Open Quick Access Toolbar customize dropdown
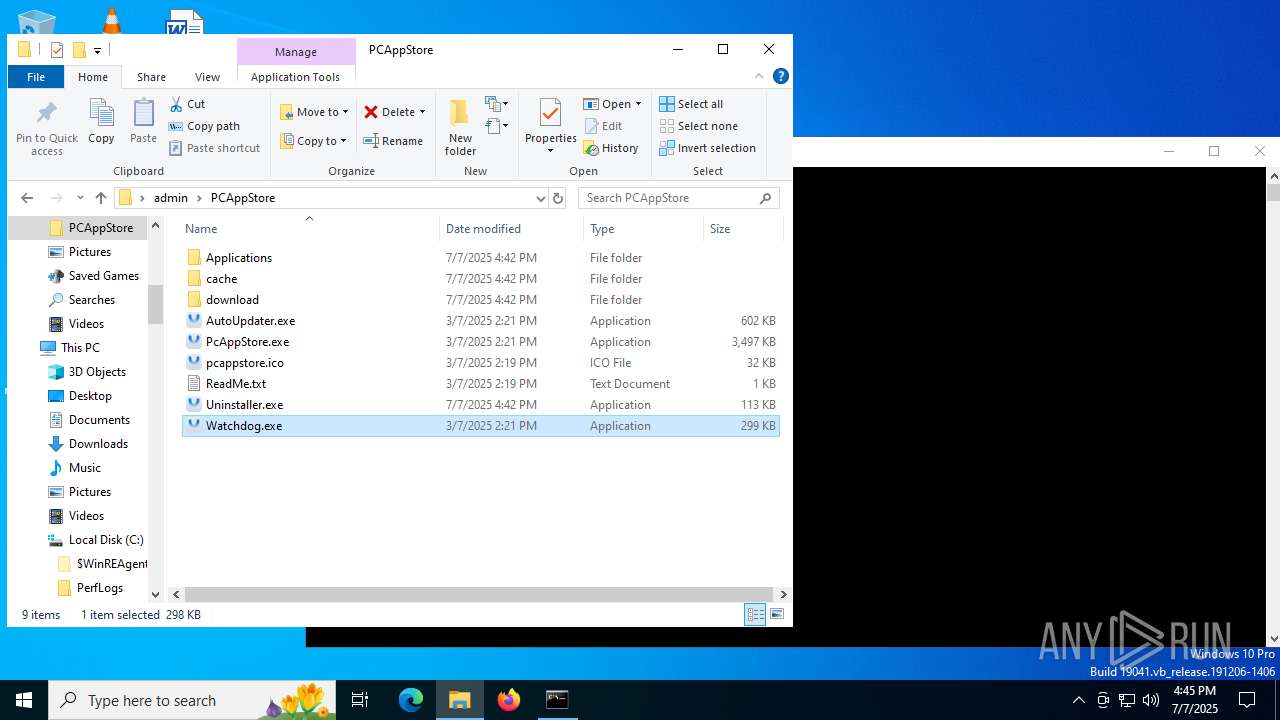Screen dimensions: 1280x720 97,50
